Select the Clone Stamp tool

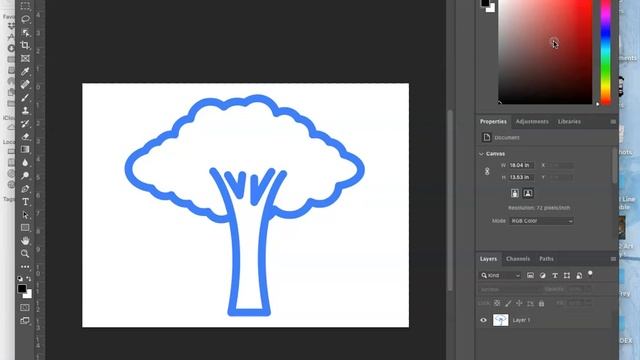(x=25, y=111)
